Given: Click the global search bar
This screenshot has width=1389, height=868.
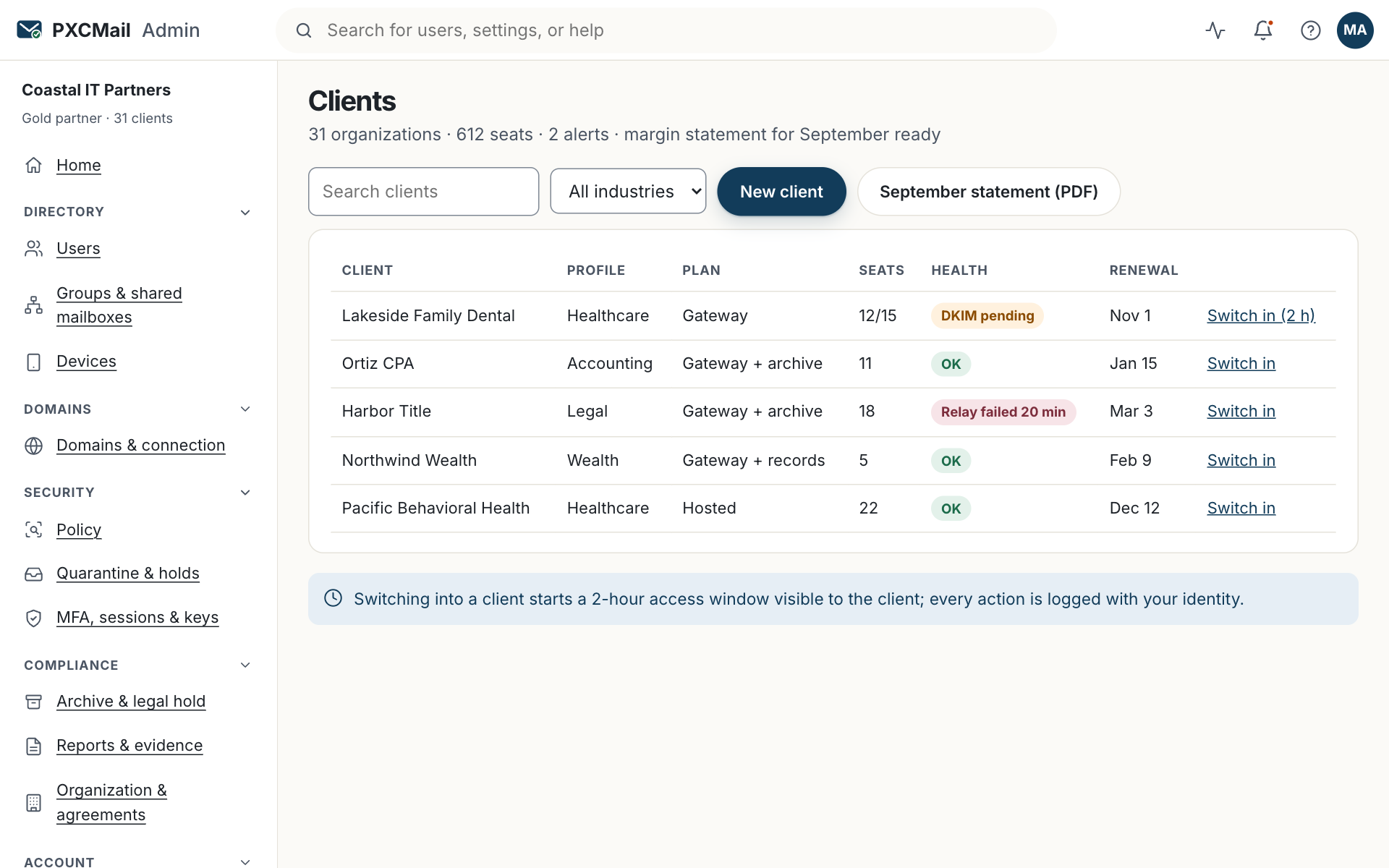Looking at the screenshot, I should tap(666, 30).
